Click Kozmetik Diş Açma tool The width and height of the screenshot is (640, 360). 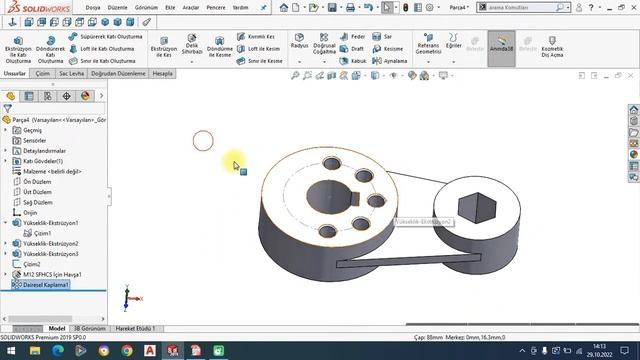(552, 47)
